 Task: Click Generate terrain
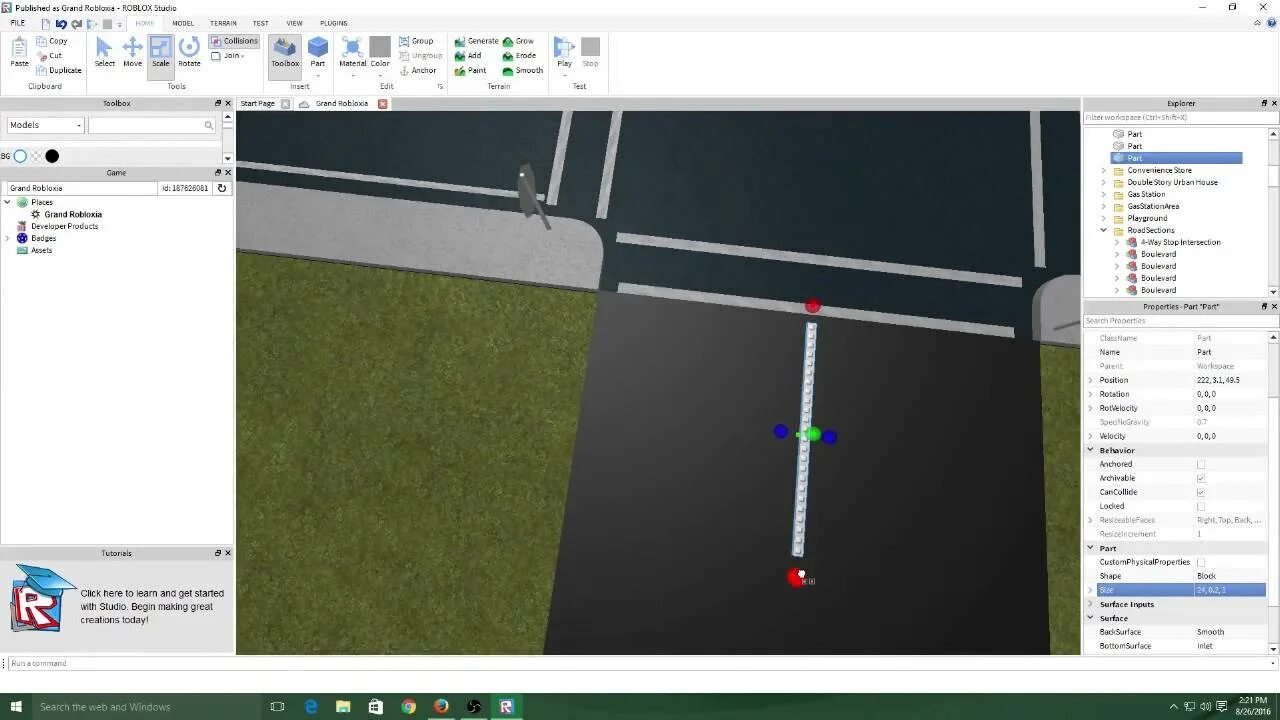[476, 41]
